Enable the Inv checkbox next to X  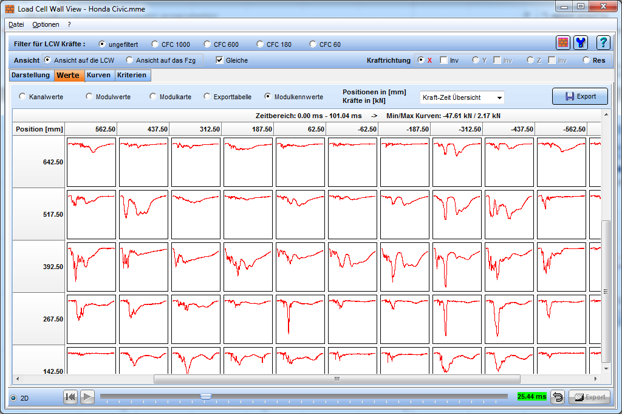pos(449,60)
